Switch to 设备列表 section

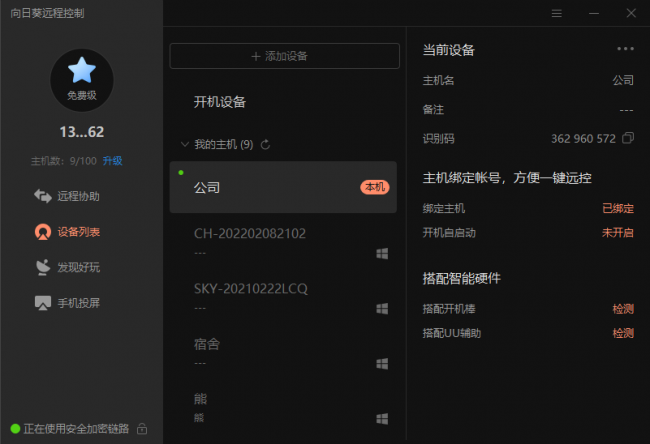79,232
